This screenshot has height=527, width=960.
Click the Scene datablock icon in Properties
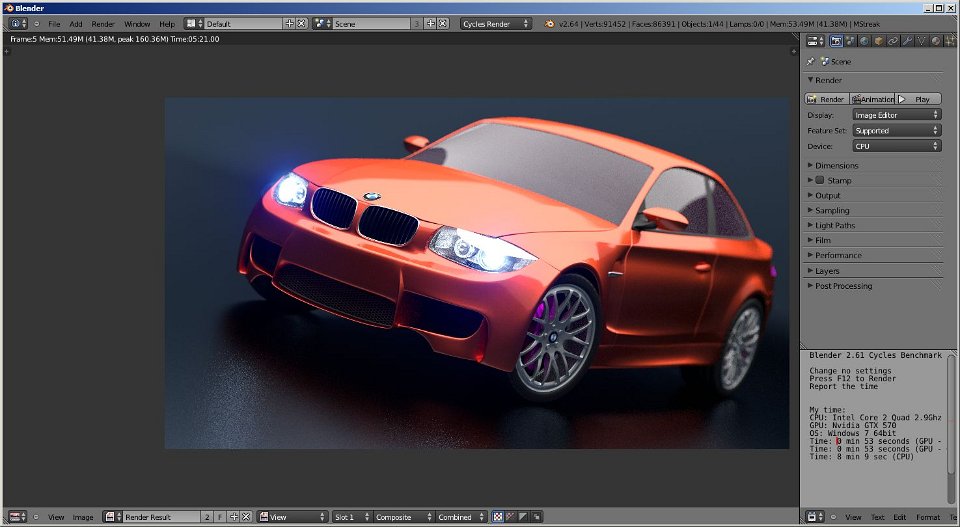pos(825,61)
